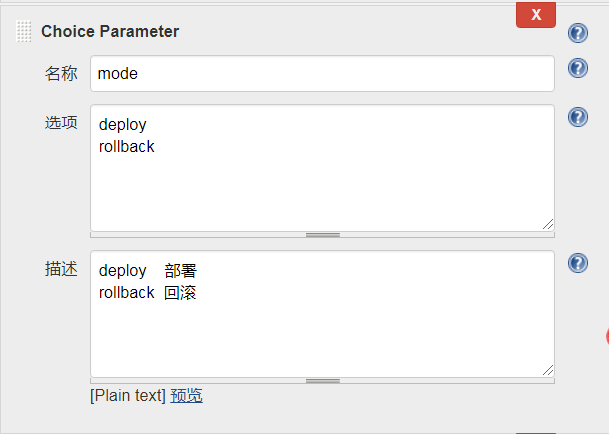Viewport: 609px width, 434px height.
Task: Click the 名称 input containing mode
Action: 322,73
